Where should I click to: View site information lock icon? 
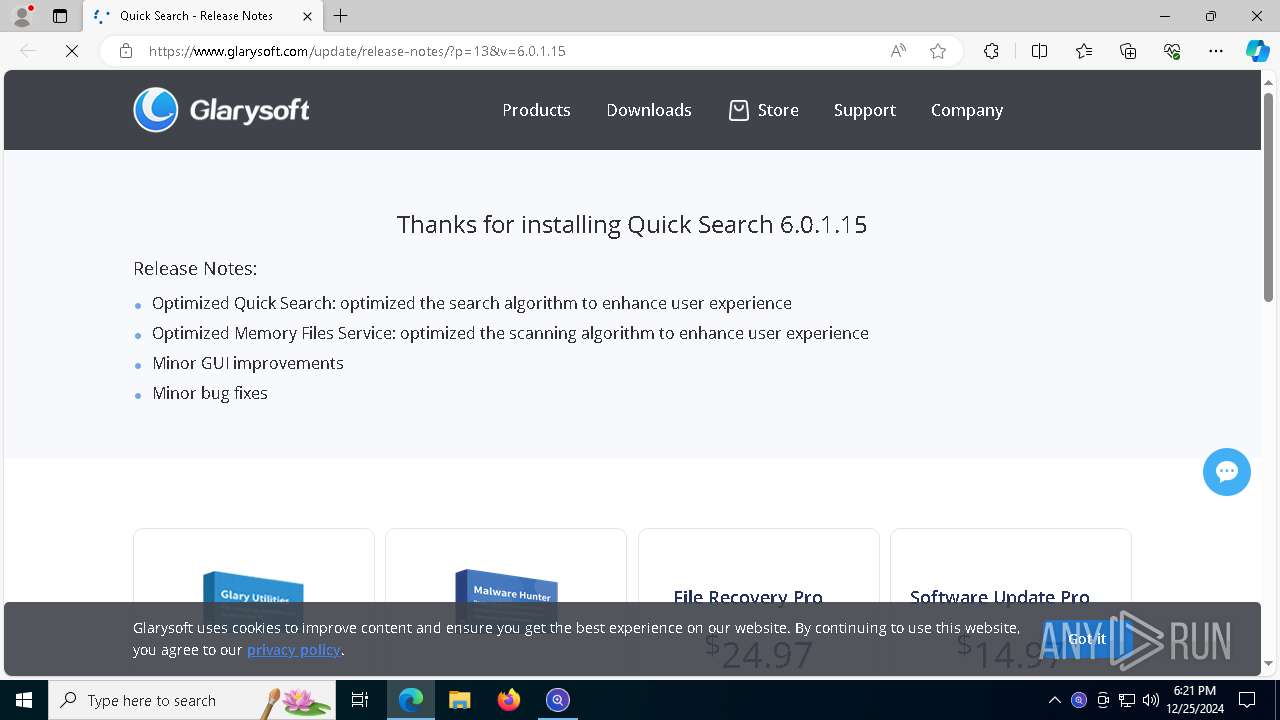(x=126, y=51)
